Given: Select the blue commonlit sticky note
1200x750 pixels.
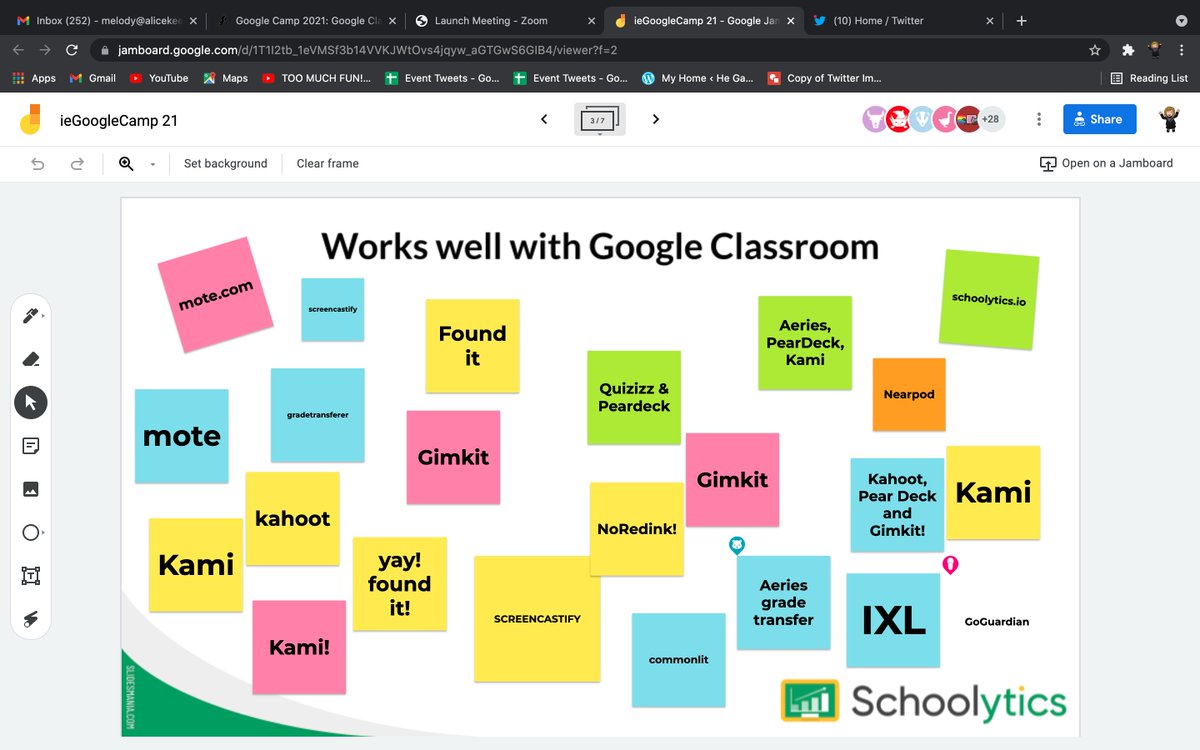Looking at the screenshot, I should [678, 660].
